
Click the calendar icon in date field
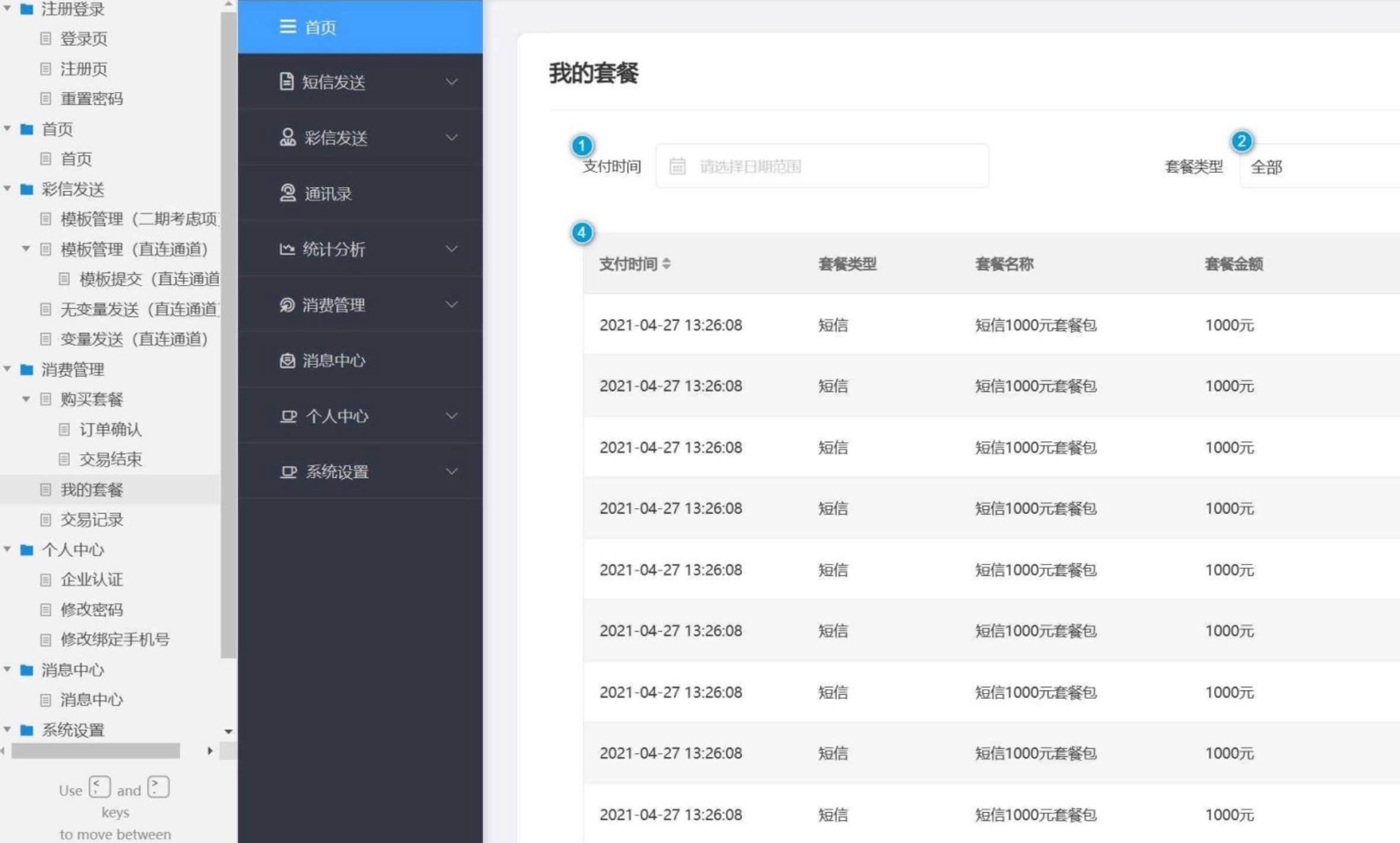pyautogui.click(x=677, y=166)
